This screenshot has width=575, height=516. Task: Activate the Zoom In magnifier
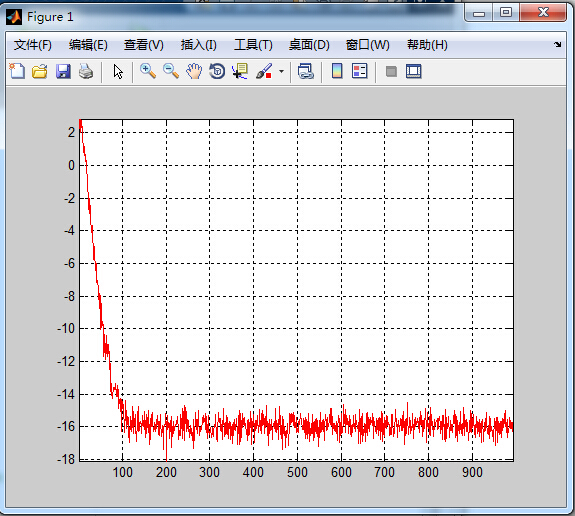pyautogui.click(x=148, y=71)
